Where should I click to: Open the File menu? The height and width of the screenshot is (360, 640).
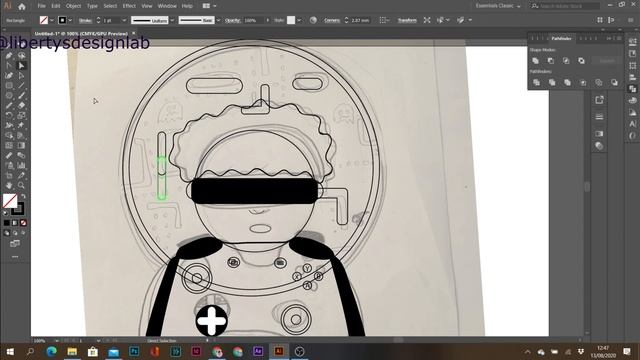coord(42,6)
